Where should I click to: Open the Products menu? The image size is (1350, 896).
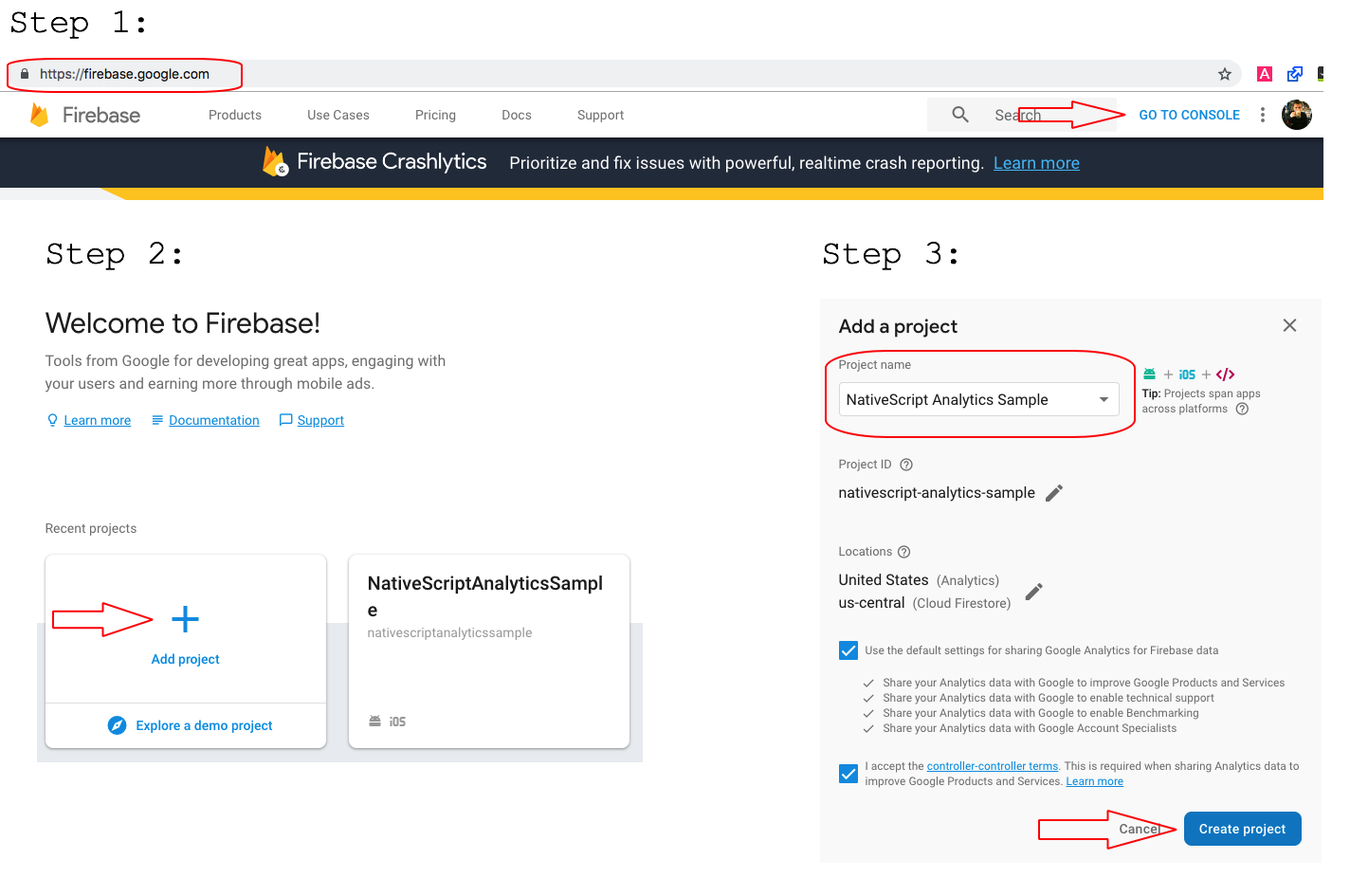235,115
